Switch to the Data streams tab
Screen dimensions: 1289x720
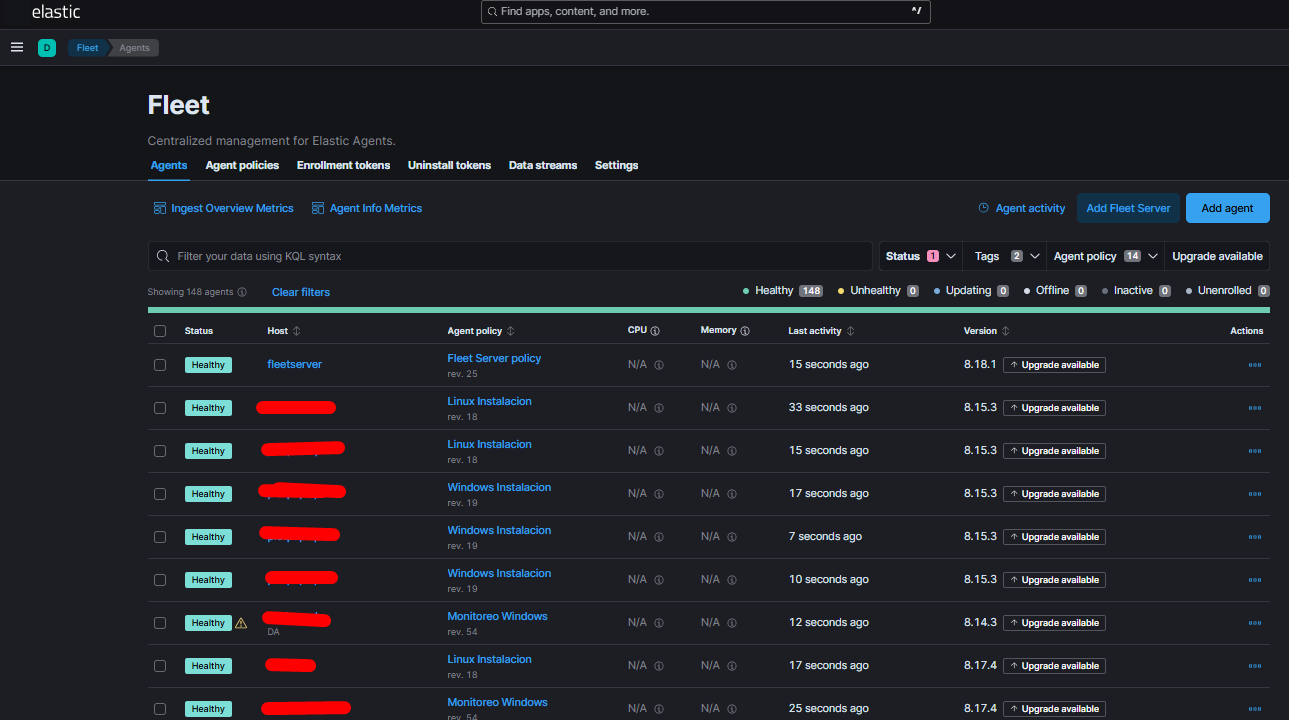[543, 165]
